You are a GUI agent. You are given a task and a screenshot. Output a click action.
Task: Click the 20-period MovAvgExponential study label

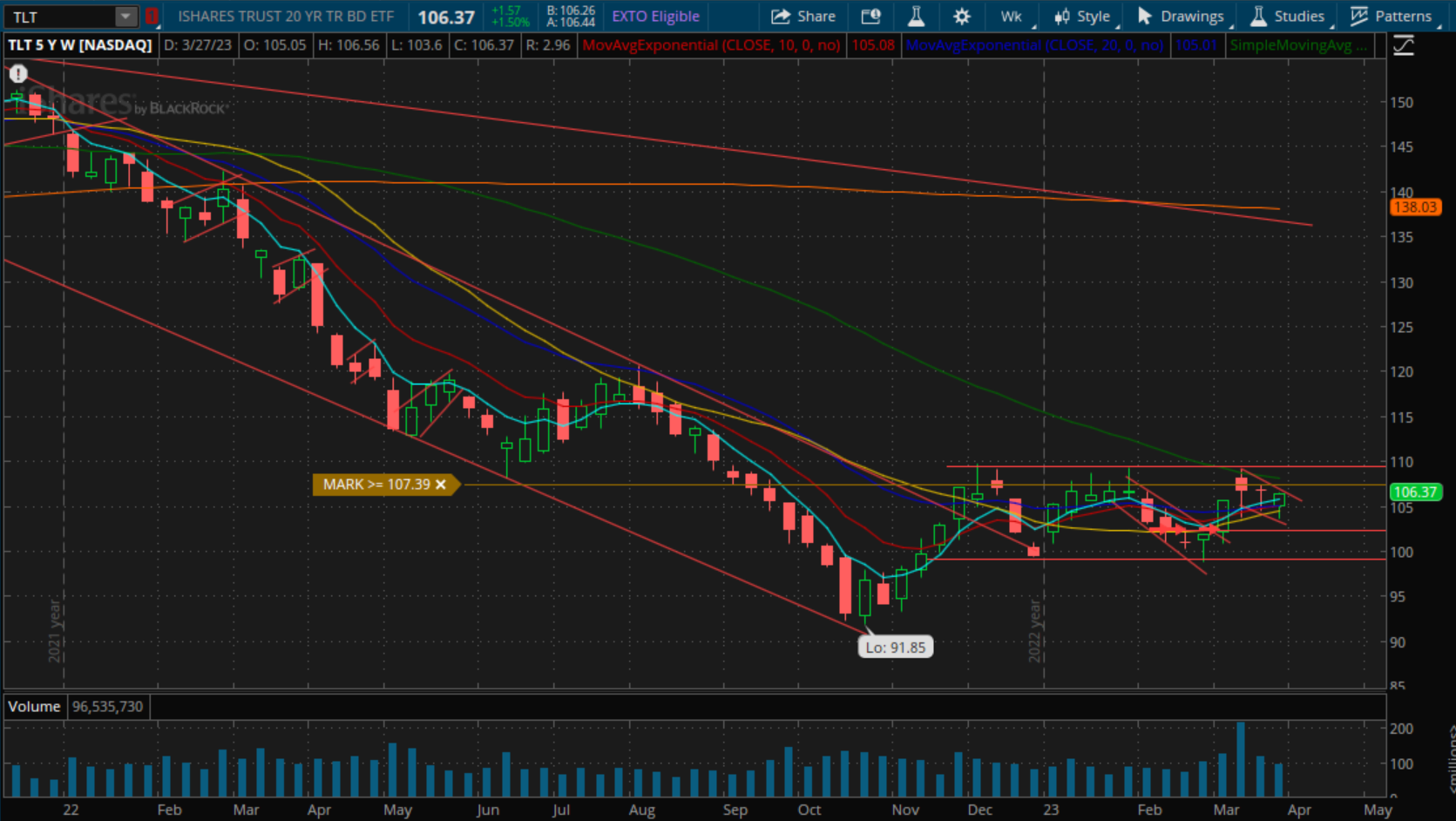coord(1034,45)
